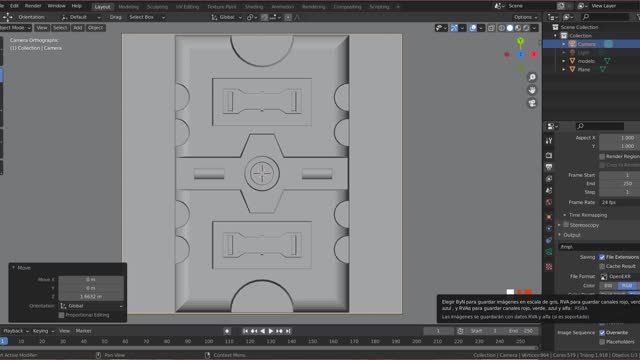
Task: Open the Object Constraints properties tab icon
Action: coord(549,240)
